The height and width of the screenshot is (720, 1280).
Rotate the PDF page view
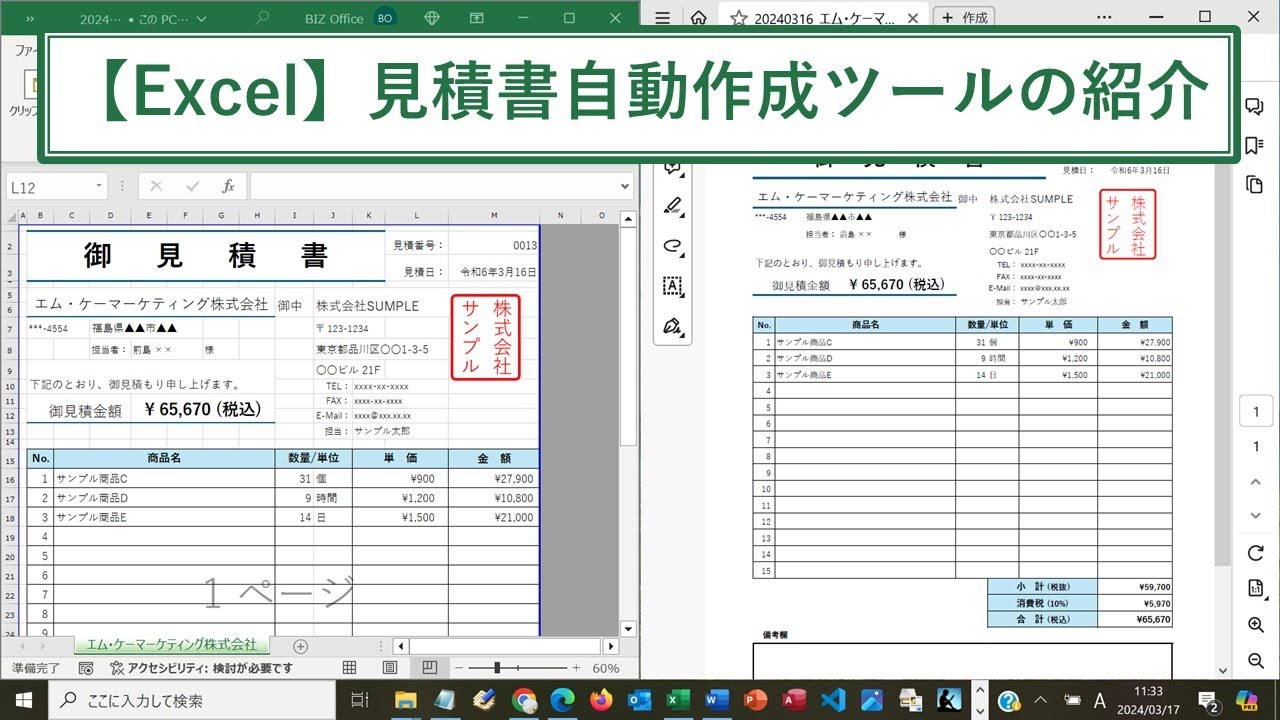1256,553
